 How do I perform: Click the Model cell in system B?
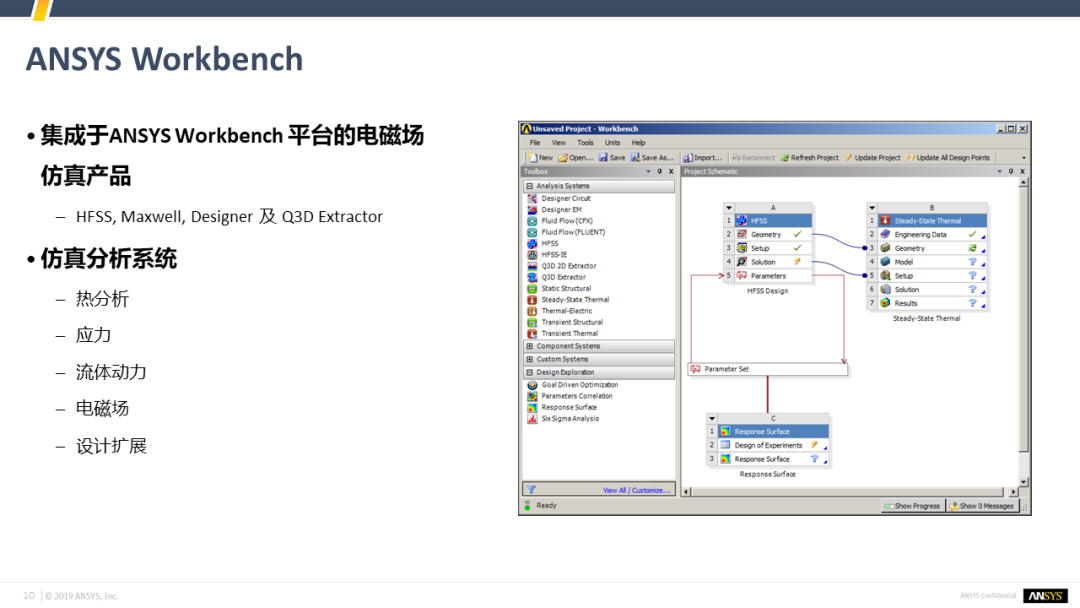(x=932, y=262)
